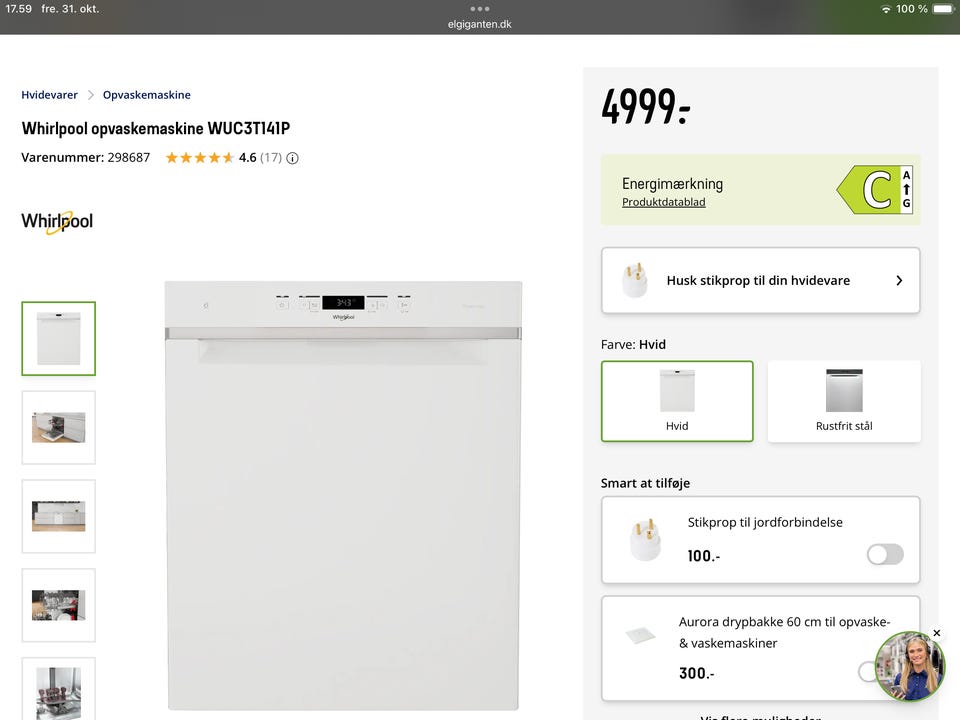Click the plug icon in Husk stikprop banner
This screenshot has width=960, height=720.
[635, 280]
